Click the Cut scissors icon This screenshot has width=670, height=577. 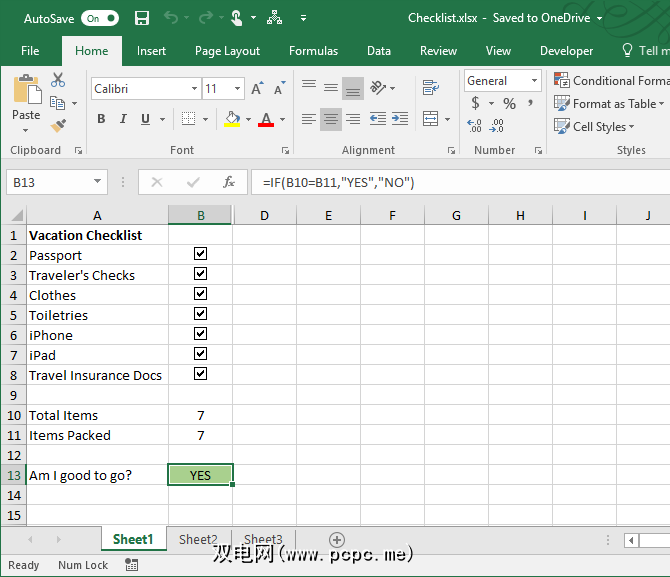tap(58, 81)
